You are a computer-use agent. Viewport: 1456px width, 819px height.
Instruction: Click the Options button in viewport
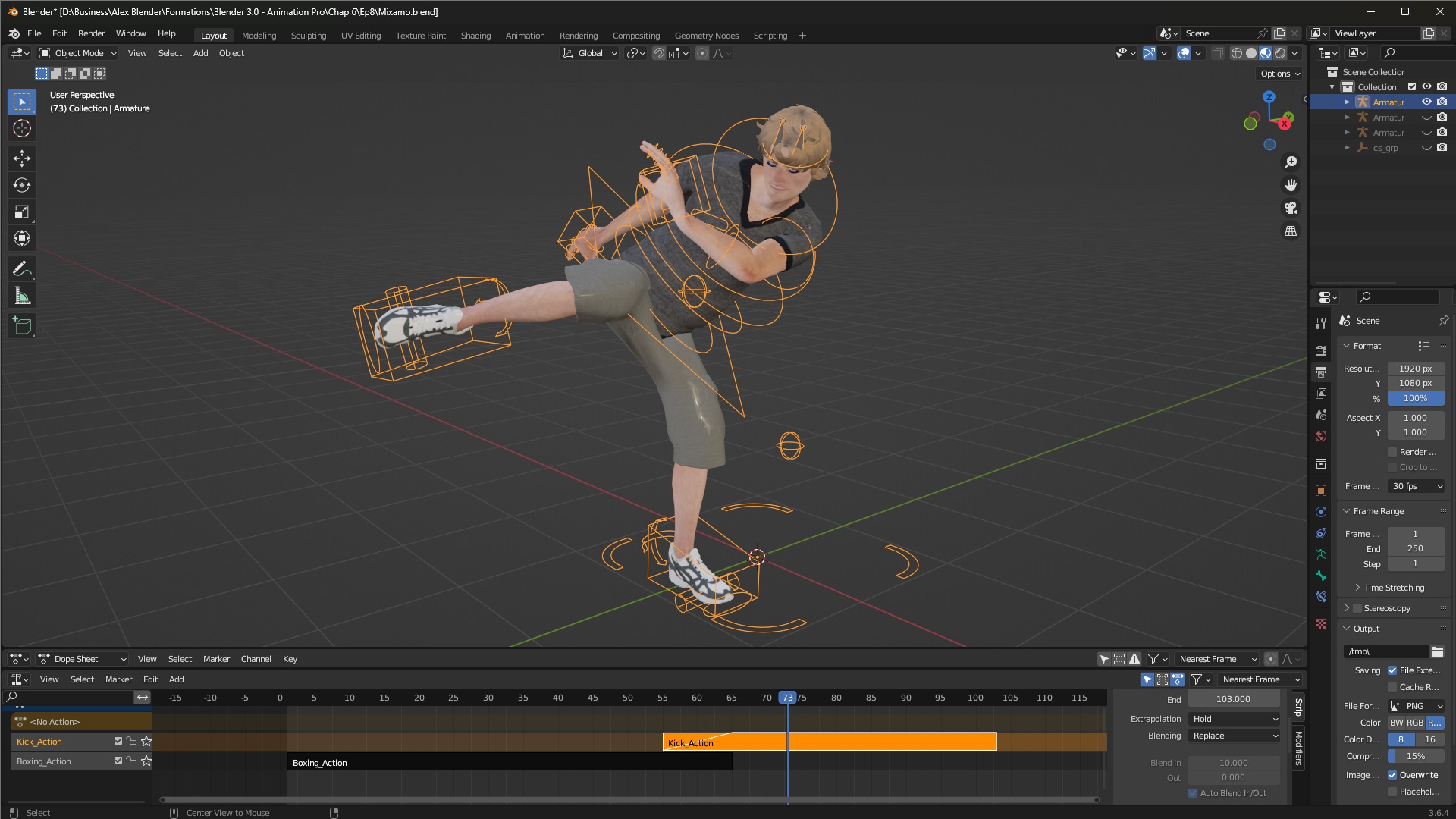point(1280,74)
